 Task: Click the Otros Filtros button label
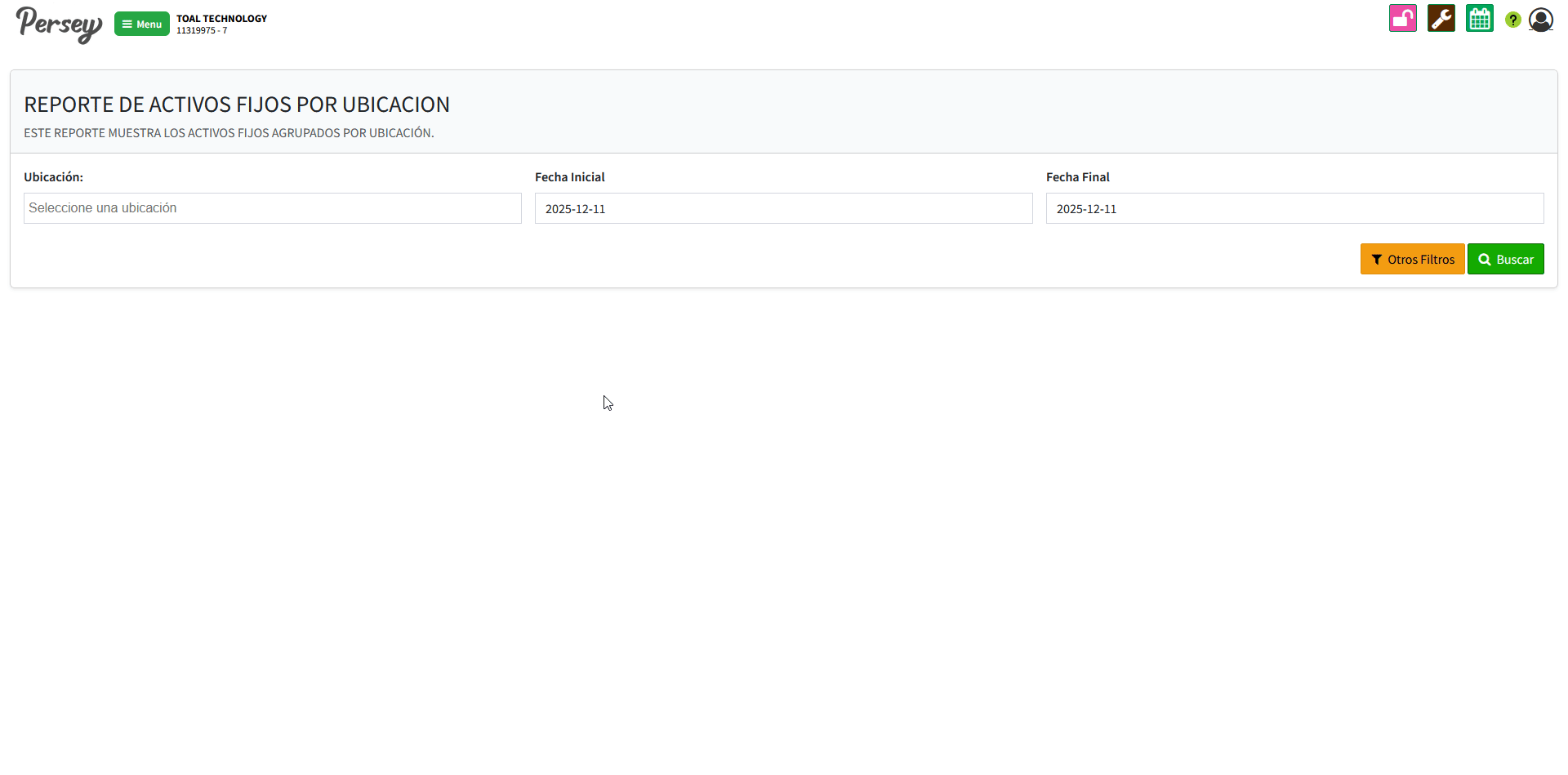click(x=1421, y=260)
